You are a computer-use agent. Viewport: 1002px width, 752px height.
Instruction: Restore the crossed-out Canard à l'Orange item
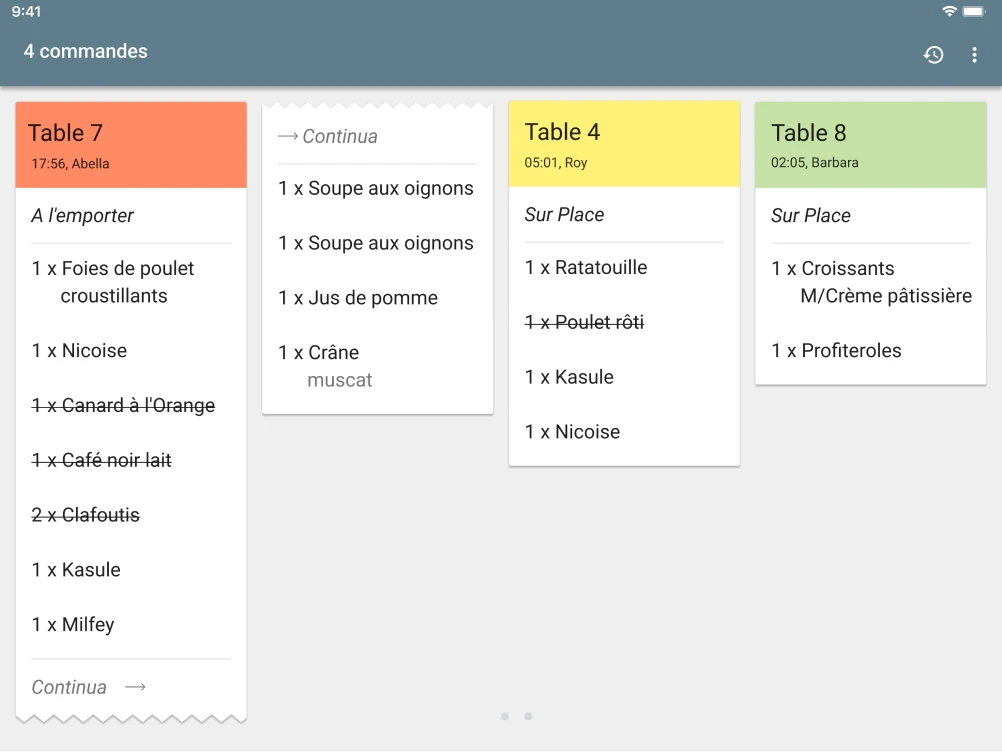[x=123, y=406]
